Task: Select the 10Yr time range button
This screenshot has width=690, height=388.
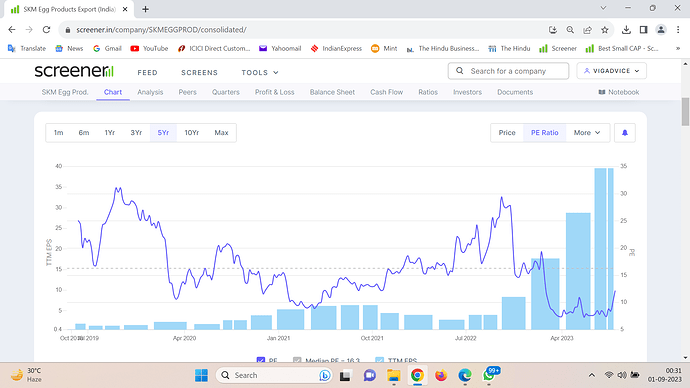Action: (x=191, y=133)
